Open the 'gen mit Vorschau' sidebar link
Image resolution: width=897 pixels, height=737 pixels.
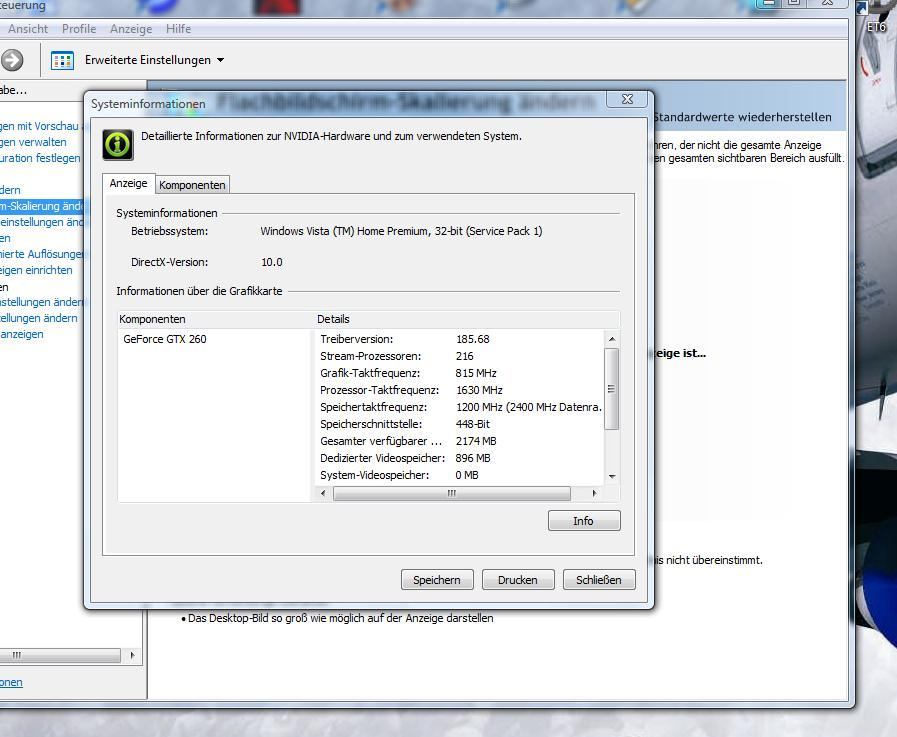39,126
